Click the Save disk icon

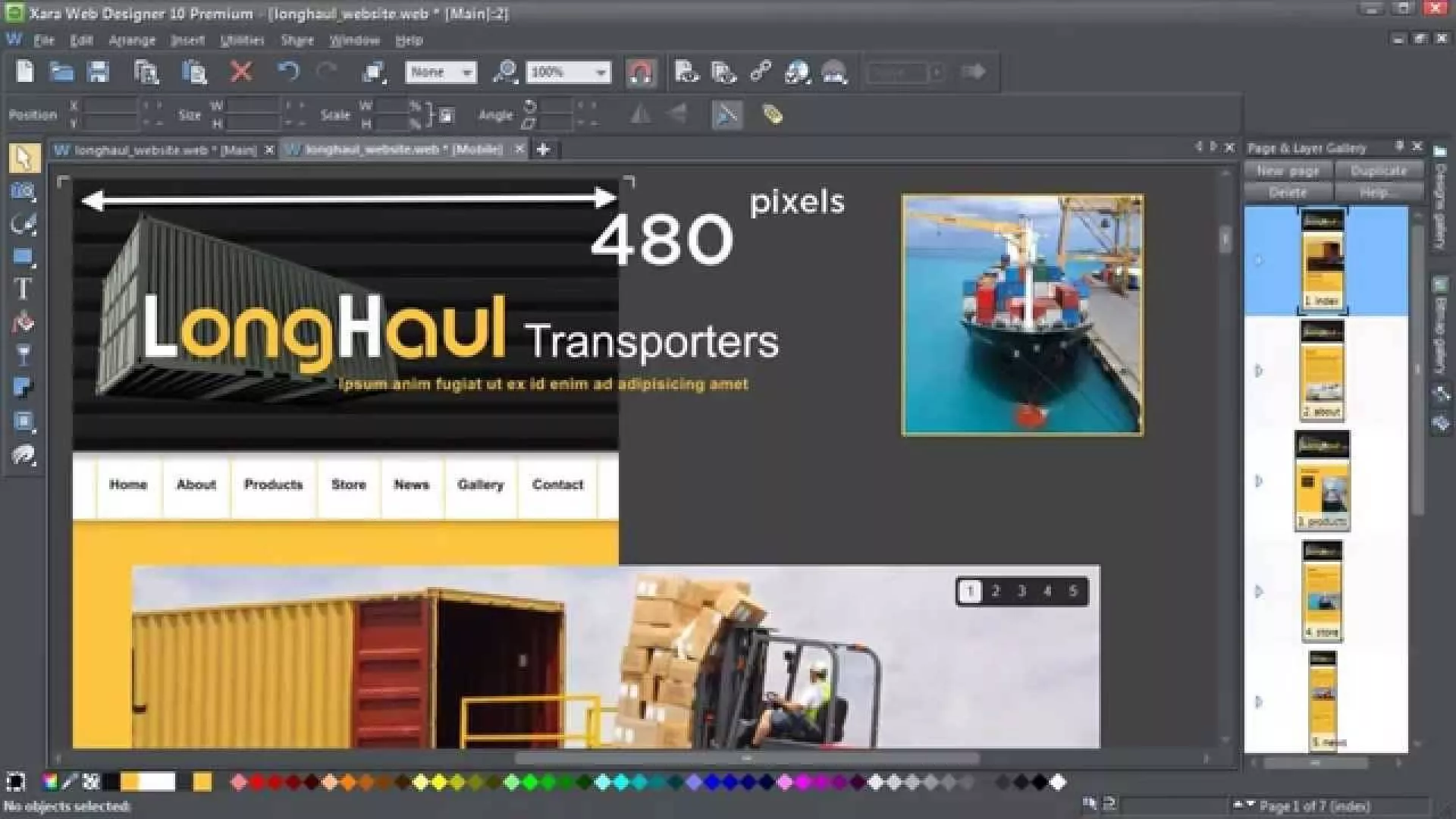click(x=99, y=72)
